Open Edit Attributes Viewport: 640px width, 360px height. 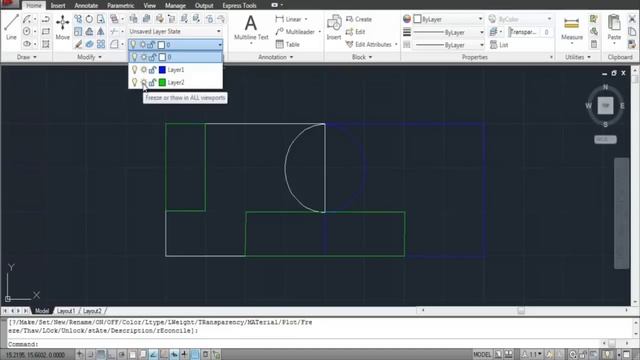pos(369,44)
